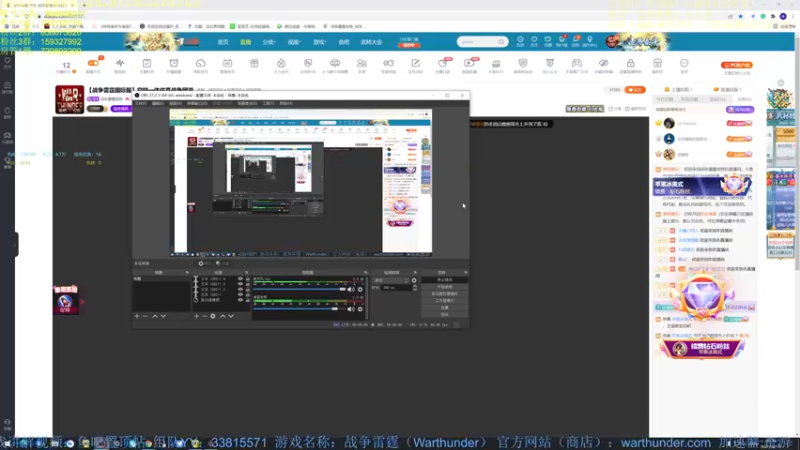This screenshot has width=800, height=450.
Task: Click orange PC client button at top right
Action: [737, 65]
